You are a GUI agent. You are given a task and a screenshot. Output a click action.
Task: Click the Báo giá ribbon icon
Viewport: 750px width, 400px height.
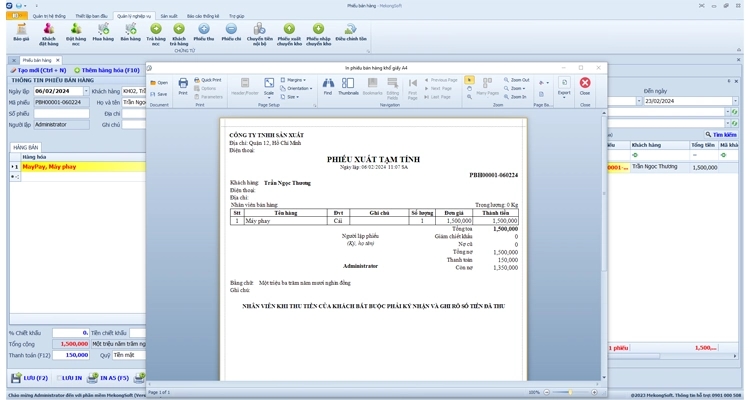21,34
